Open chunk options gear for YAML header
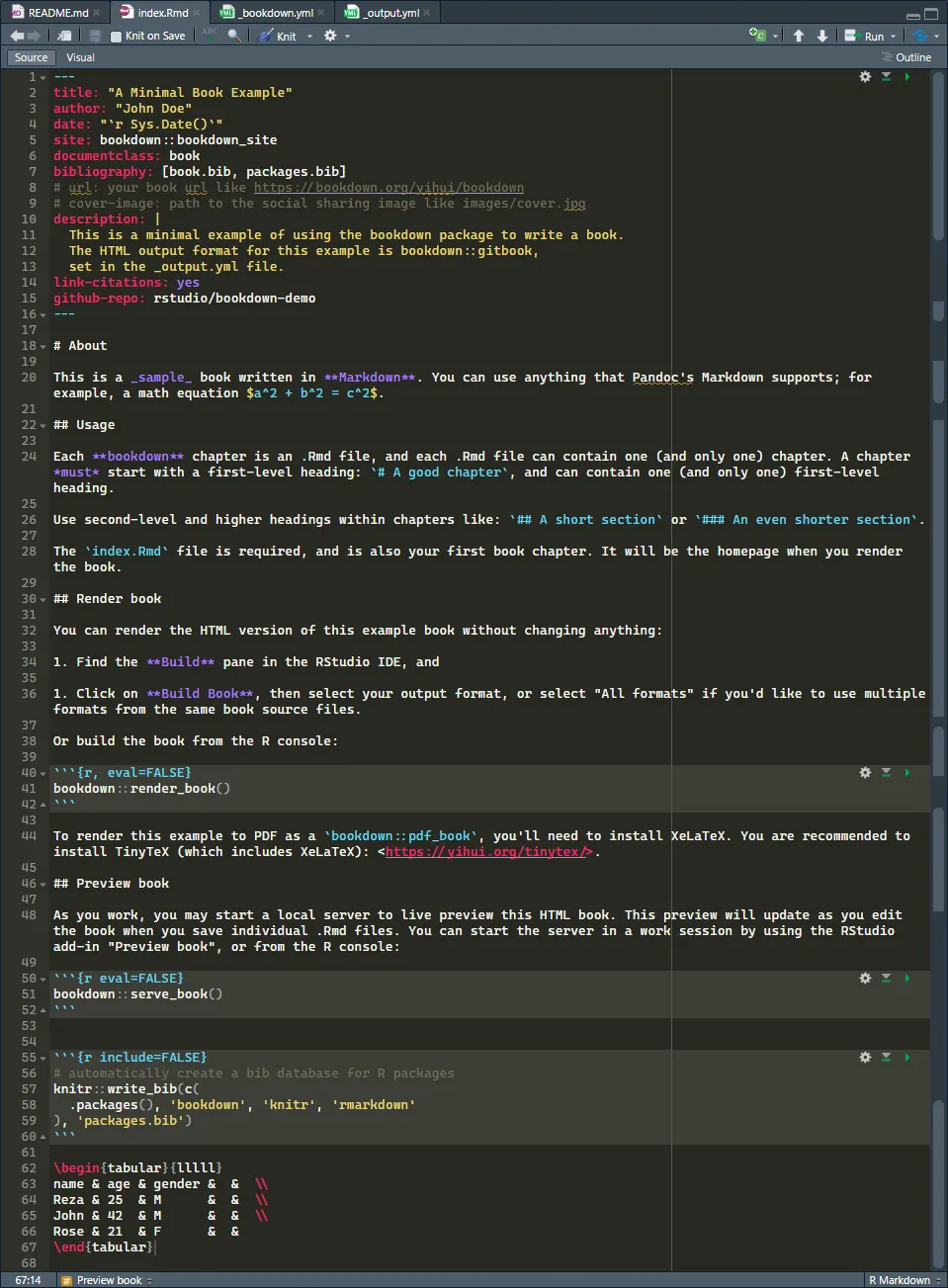The width and height of the screenshot is (948, 1288). [865, 76]
